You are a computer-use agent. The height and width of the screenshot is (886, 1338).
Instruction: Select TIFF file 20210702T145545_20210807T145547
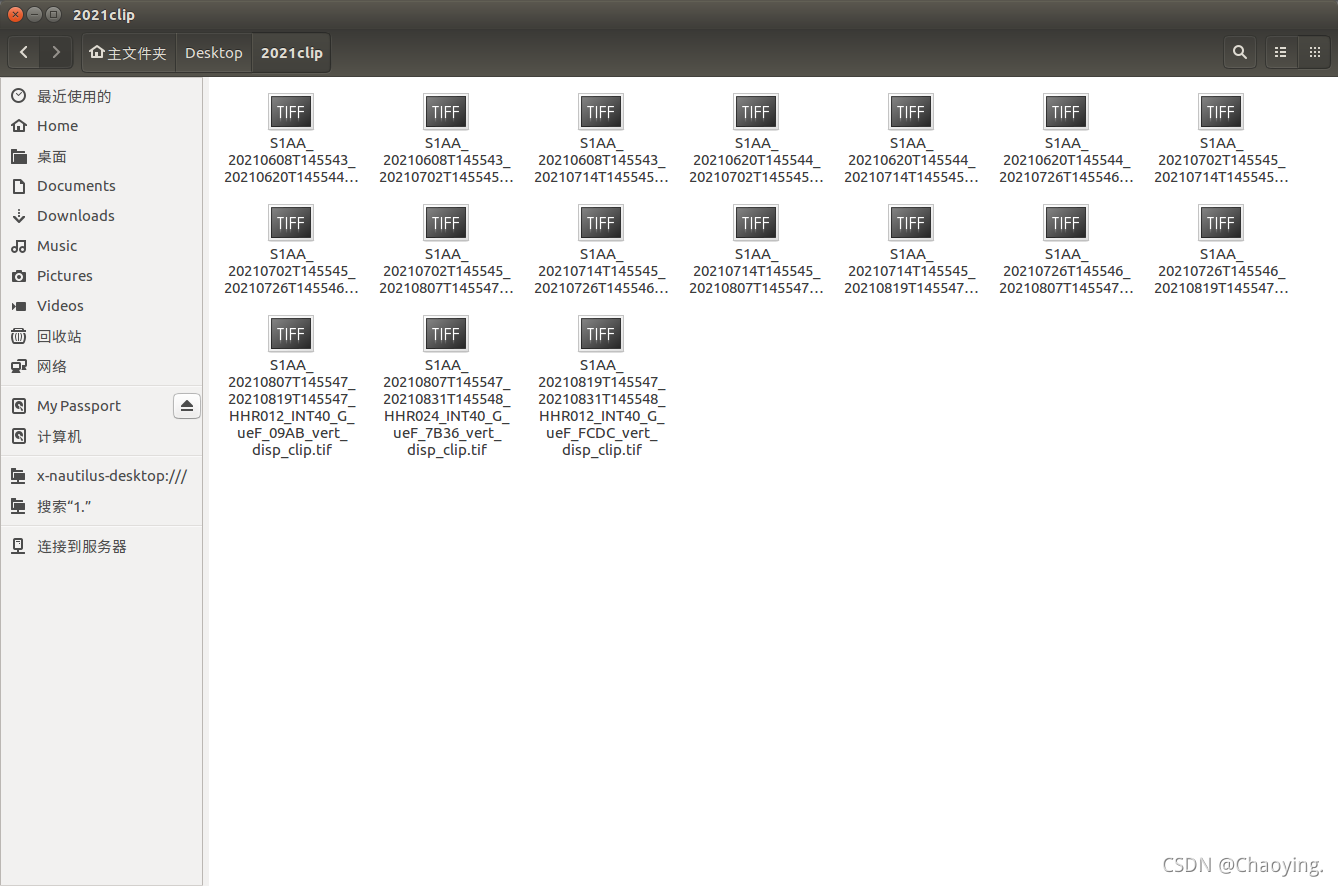coord(446,250)
